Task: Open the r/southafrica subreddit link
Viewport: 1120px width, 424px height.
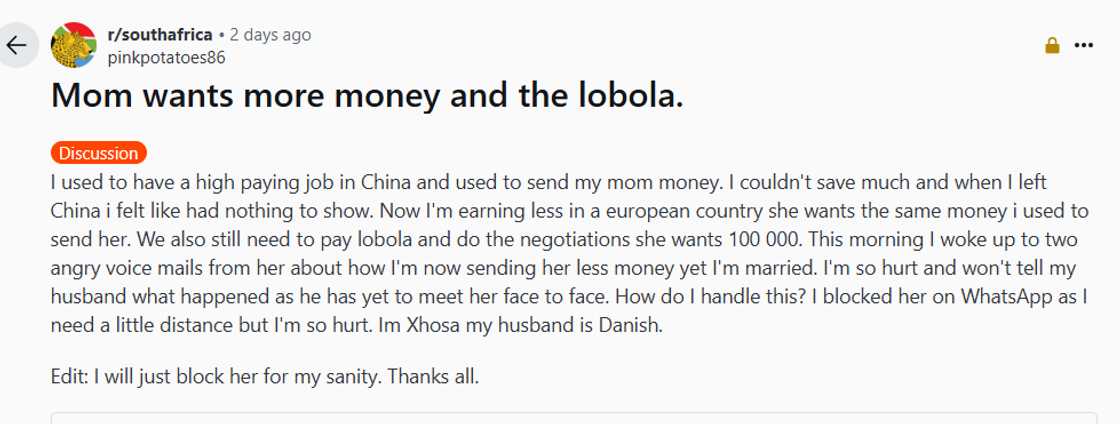Action: [160, 35]
